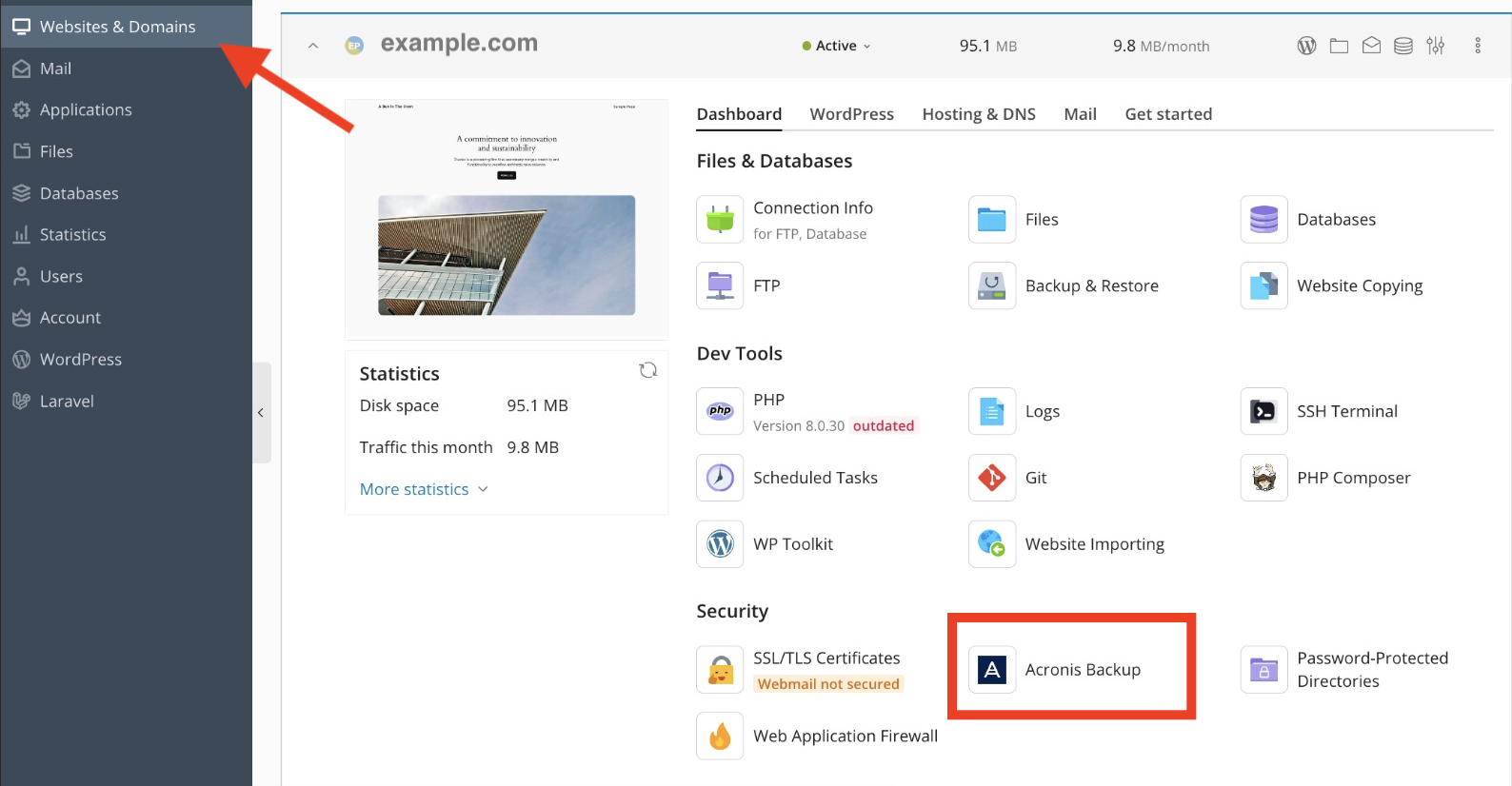
Task: Open Mail in sidebar
Action: tap(126, 69)
